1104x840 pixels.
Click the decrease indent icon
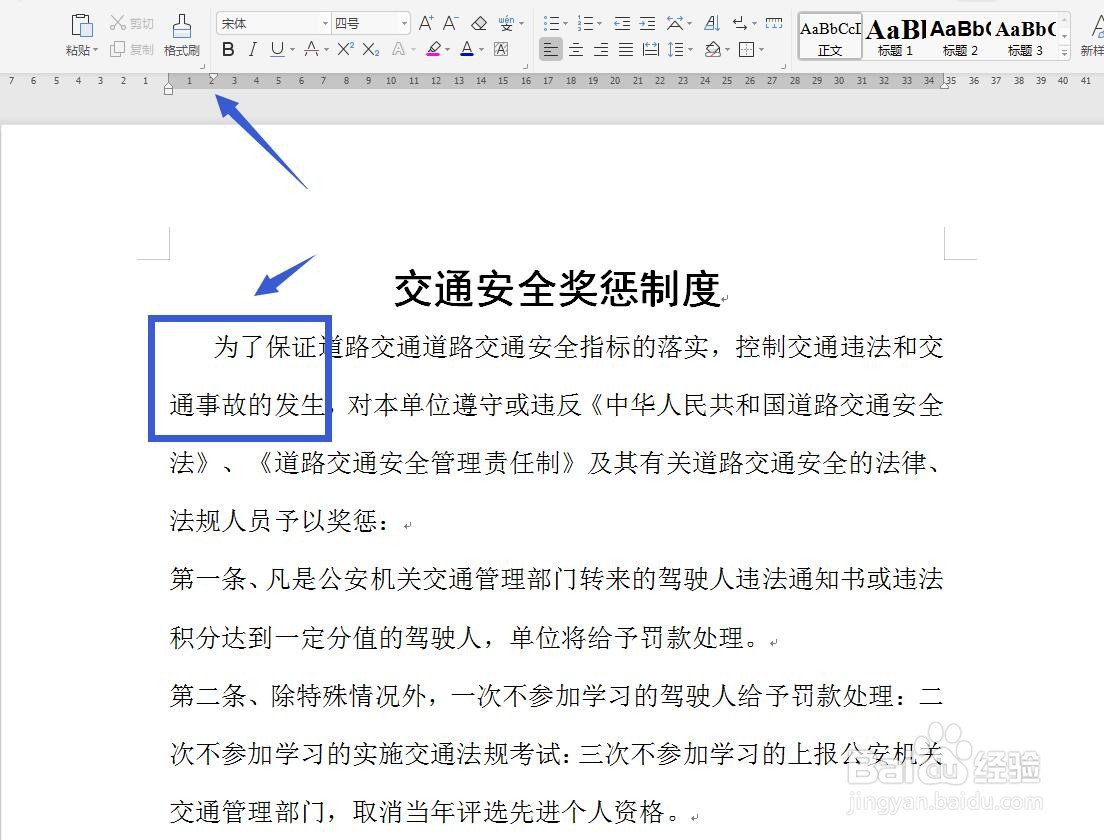coord(622,24)
